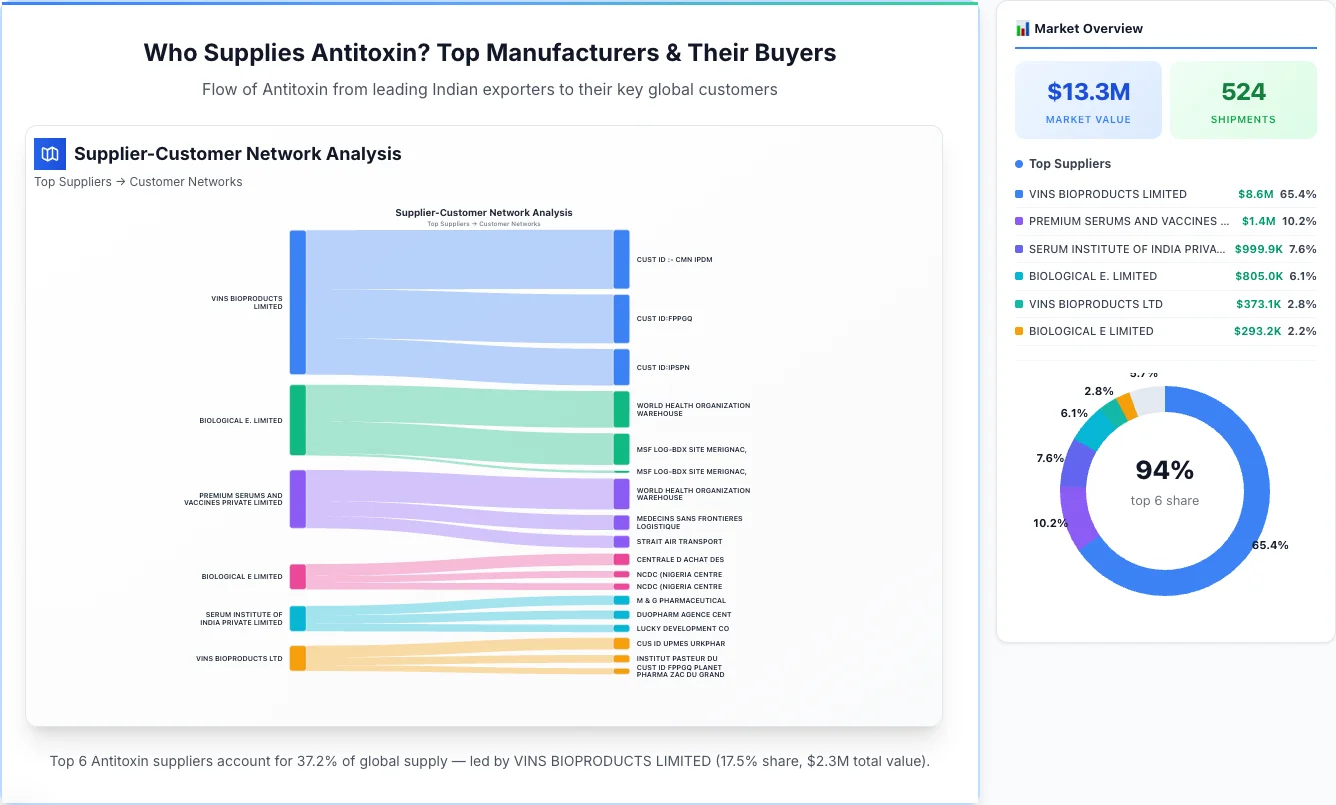This screenshot has height=805, width=1336.
Task: Click the blue bullet icon beside Top Suppliers heading
Action: click(1017, 163)
